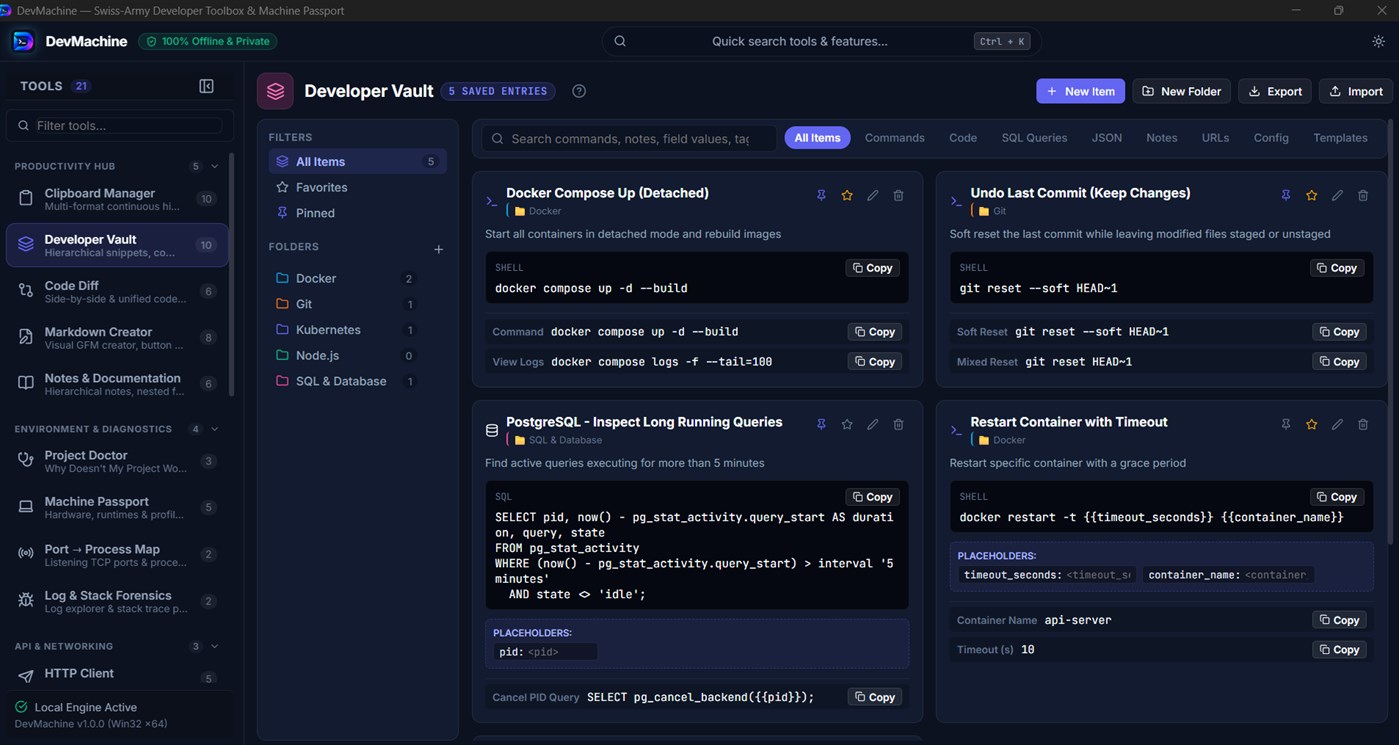
Task: Collapse the Productivity Hub section
Action: coord(214,166)
